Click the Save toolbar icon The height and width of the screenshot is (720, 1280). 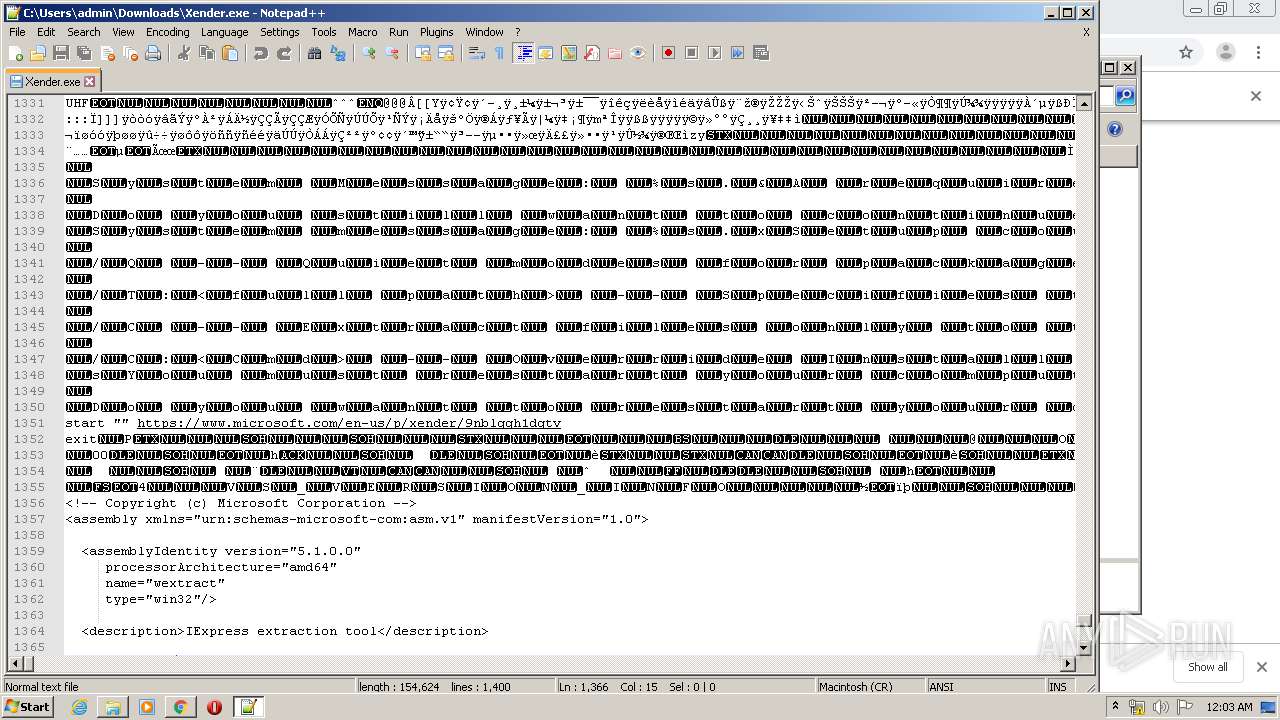(61, 53)
